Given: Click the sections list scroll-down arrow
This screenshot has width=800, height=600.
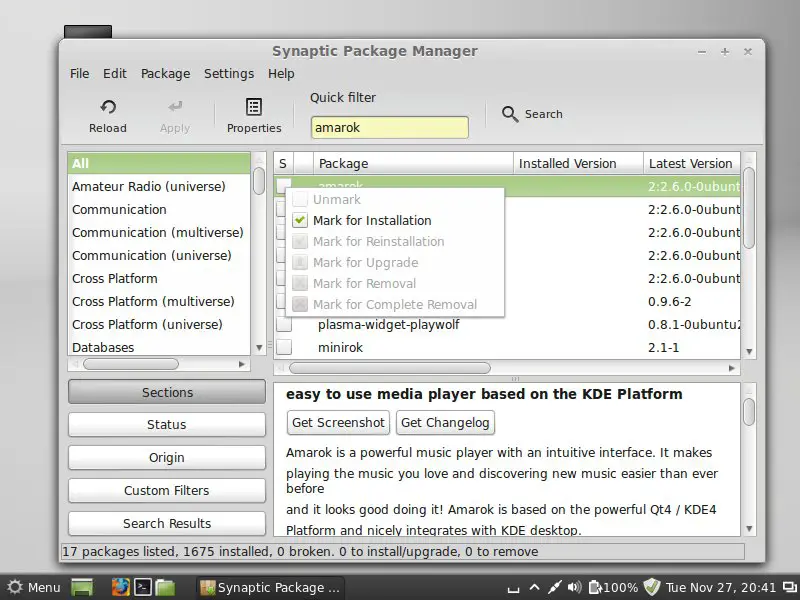Looking at the screenshot, I should pos(259,348).
